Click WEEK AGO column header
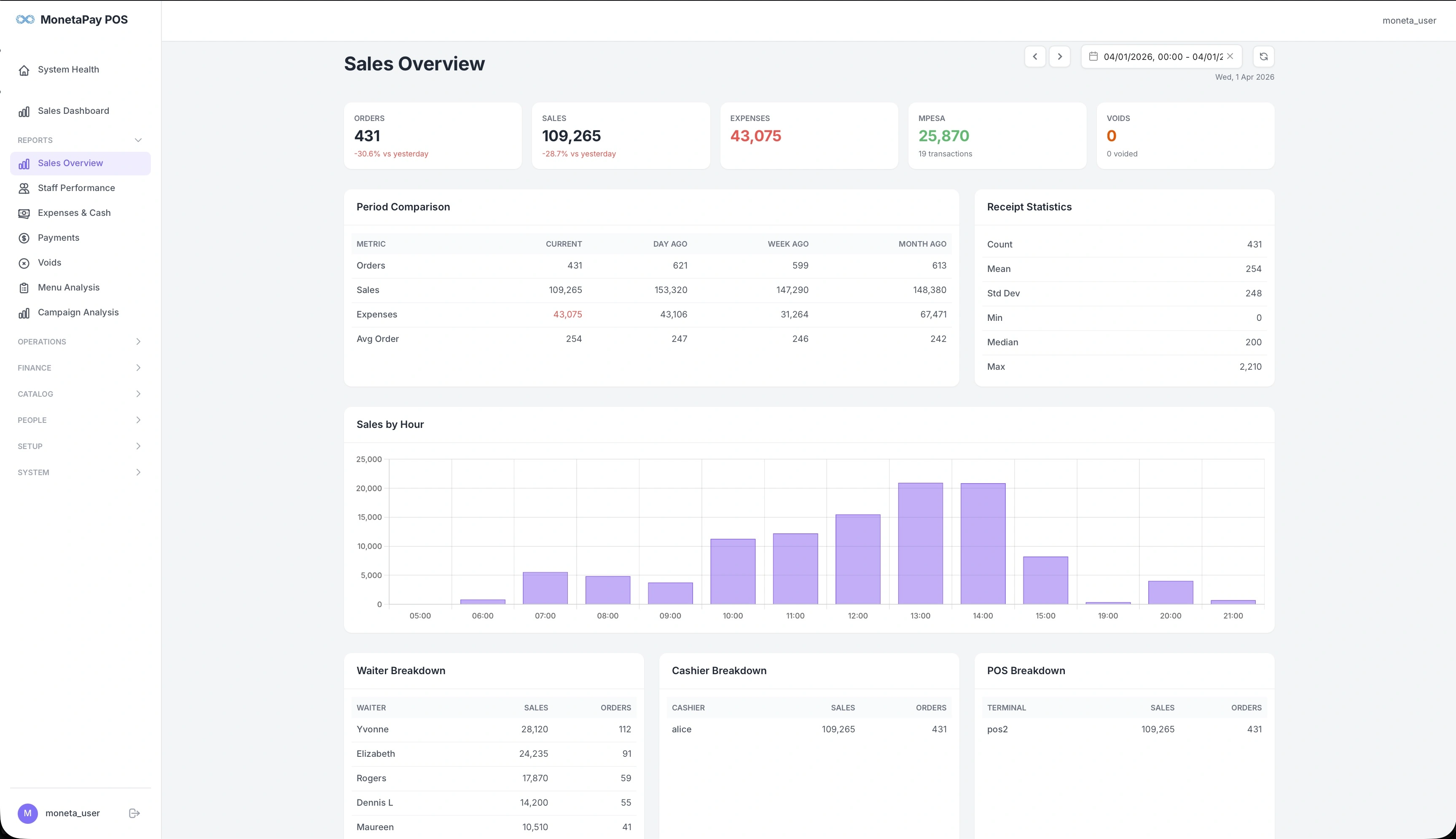The image size is (1456, 839). point(788,244)
